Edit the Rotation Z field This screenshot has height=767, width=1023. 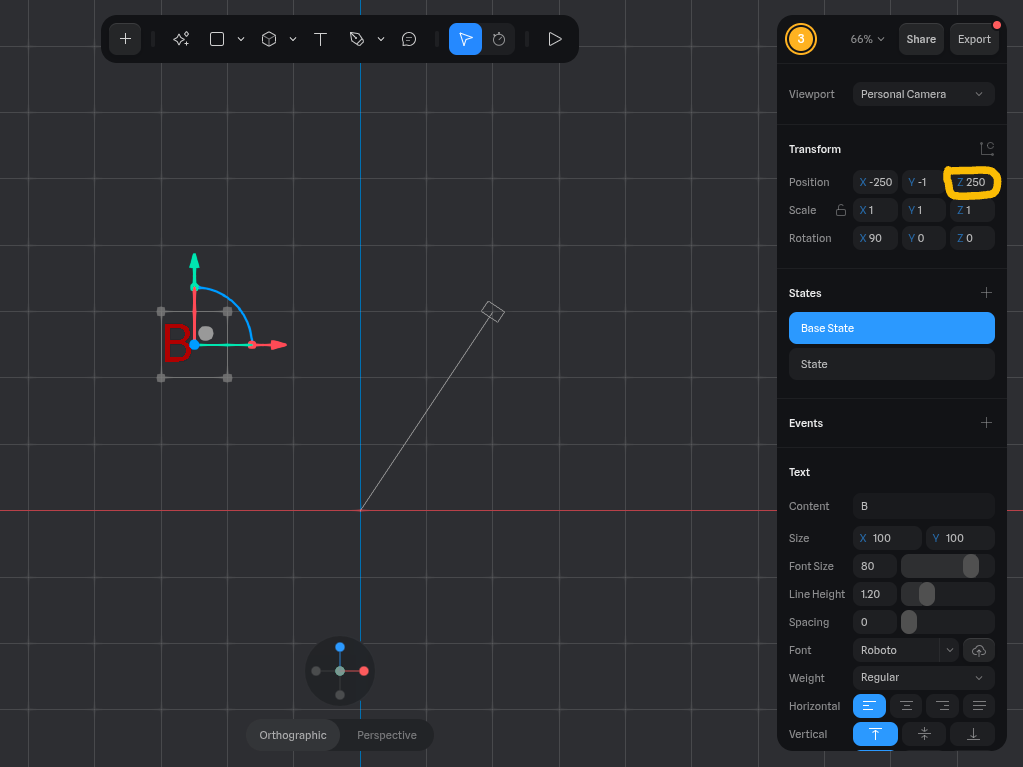pos(971,238)
